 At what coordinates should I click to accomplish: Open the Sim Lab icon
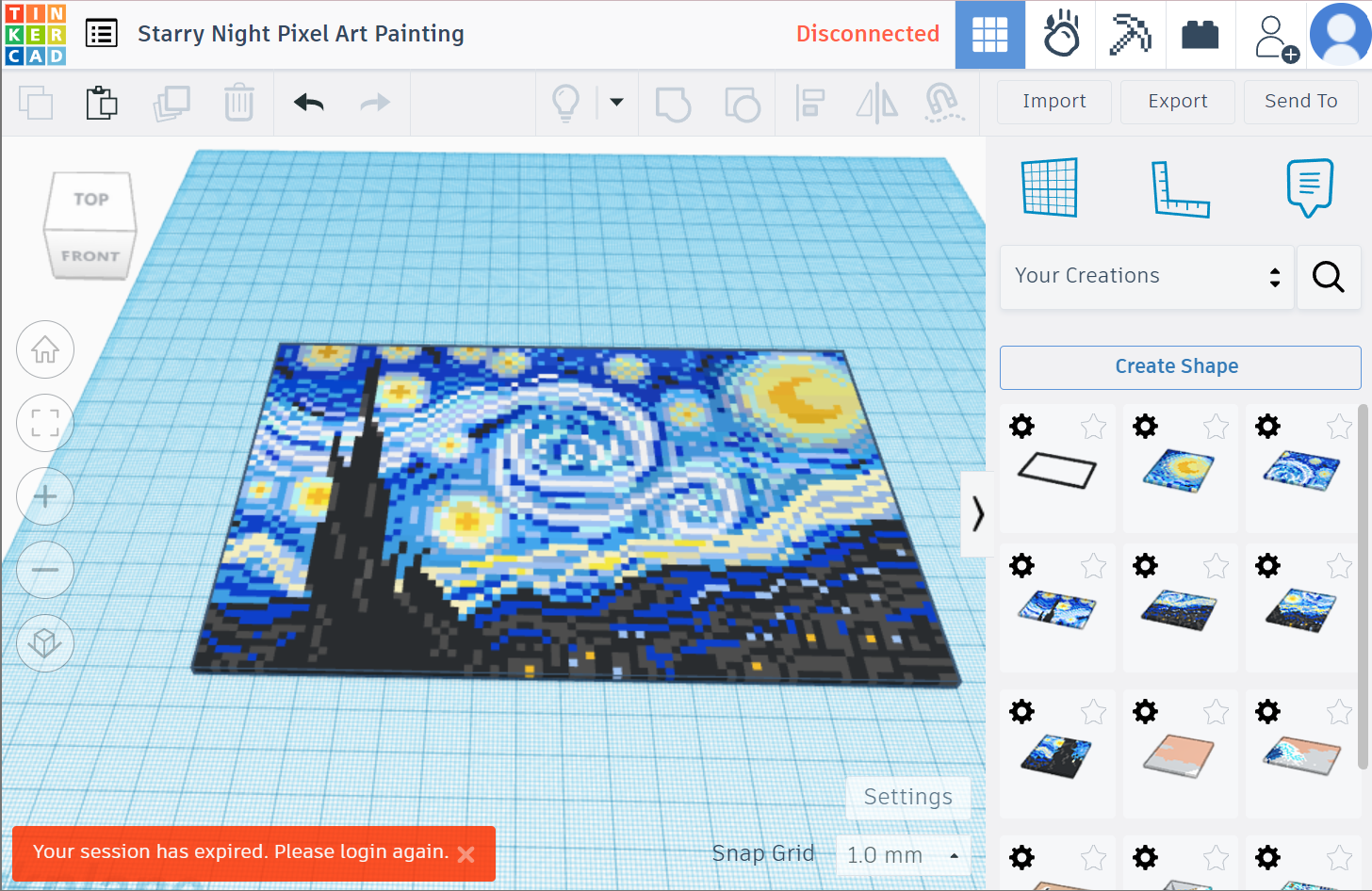1061,35
